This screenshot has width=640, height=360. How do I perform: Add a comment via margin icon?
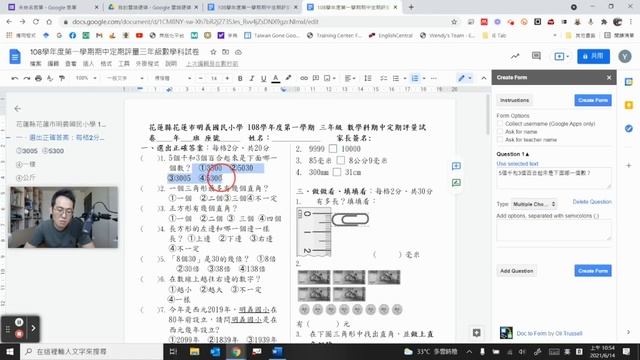456,166
